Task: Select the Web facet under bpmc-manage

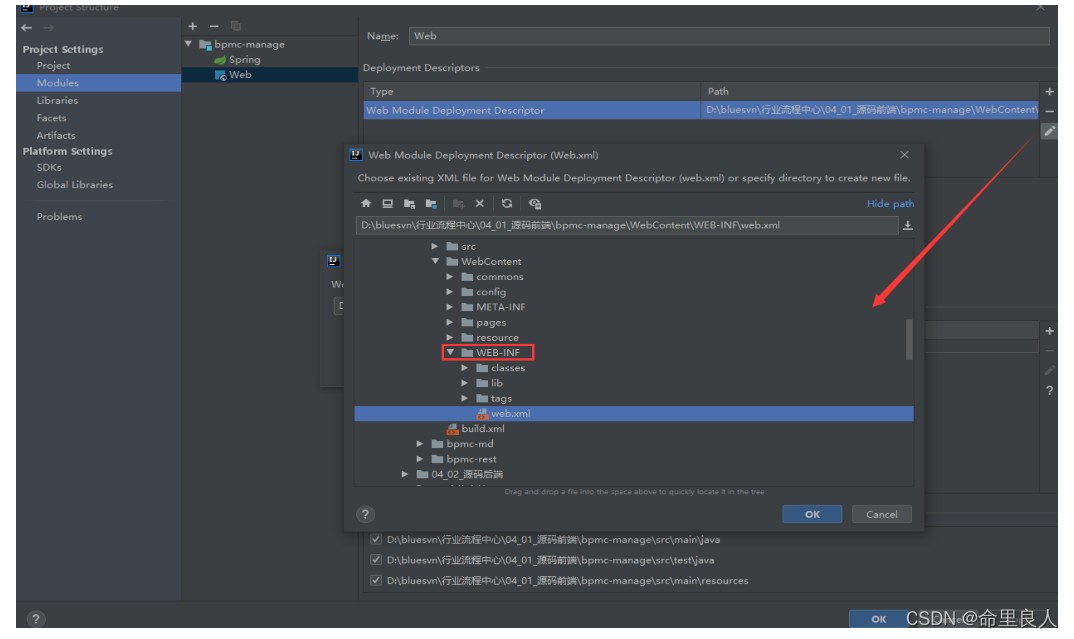Action: pyautogui.click(x=234, y=75)
